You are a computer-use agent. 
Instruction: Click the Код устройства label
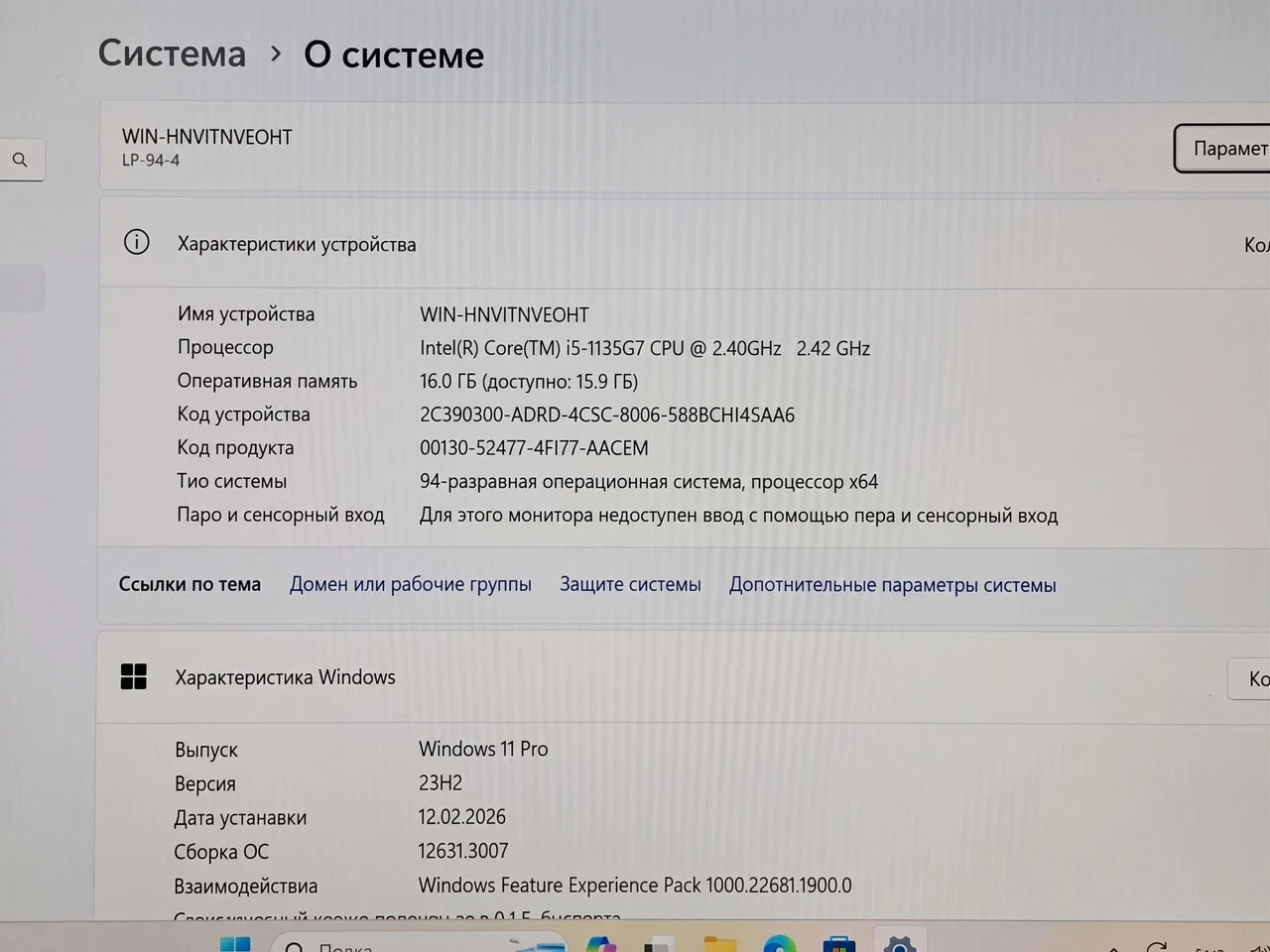243,415
